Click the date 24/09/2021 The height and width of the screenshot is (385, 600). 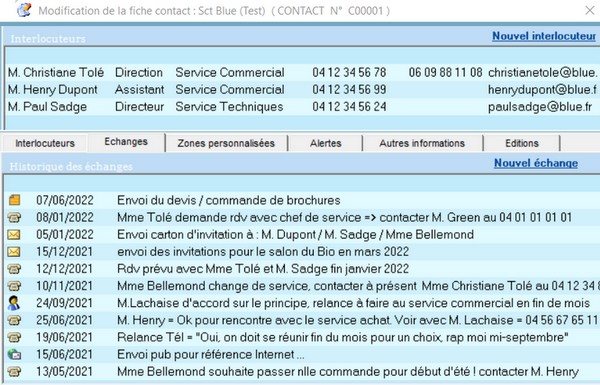65,303
